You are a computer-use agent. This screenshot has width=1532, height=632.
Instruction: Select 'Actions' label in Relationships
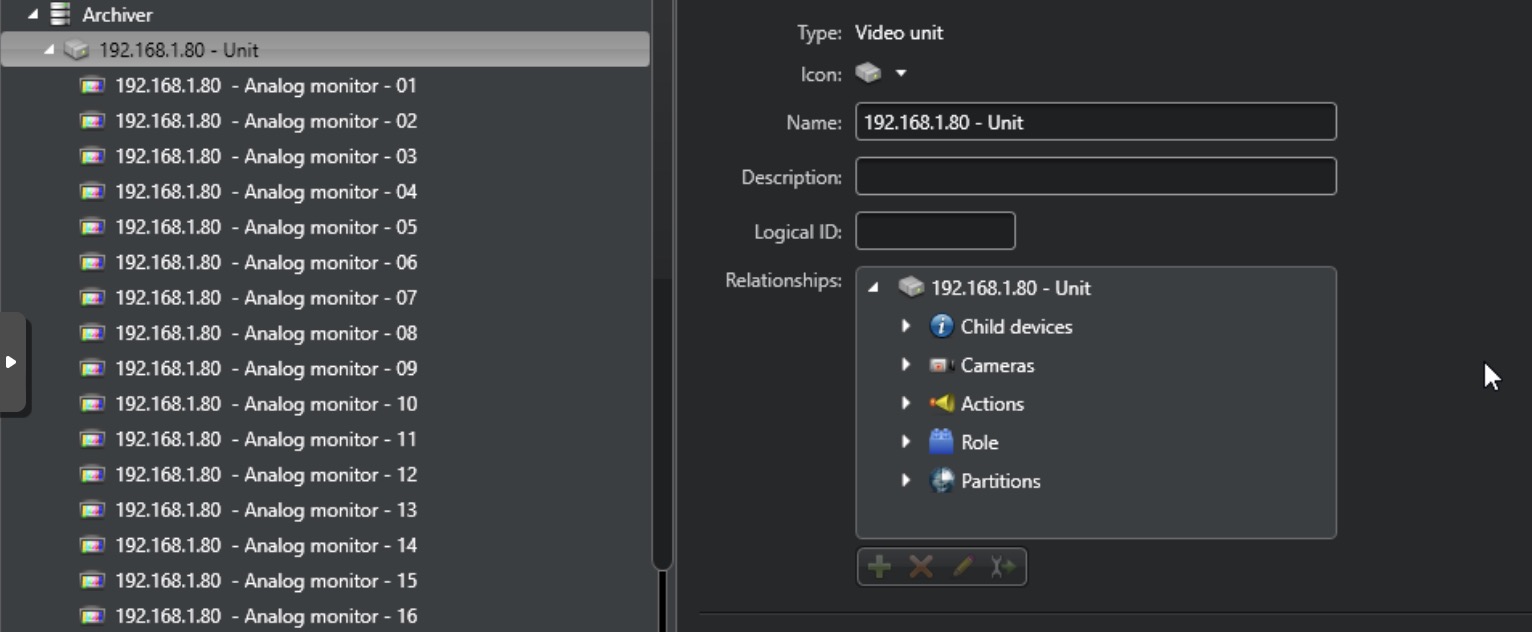[x=992, y=404]
